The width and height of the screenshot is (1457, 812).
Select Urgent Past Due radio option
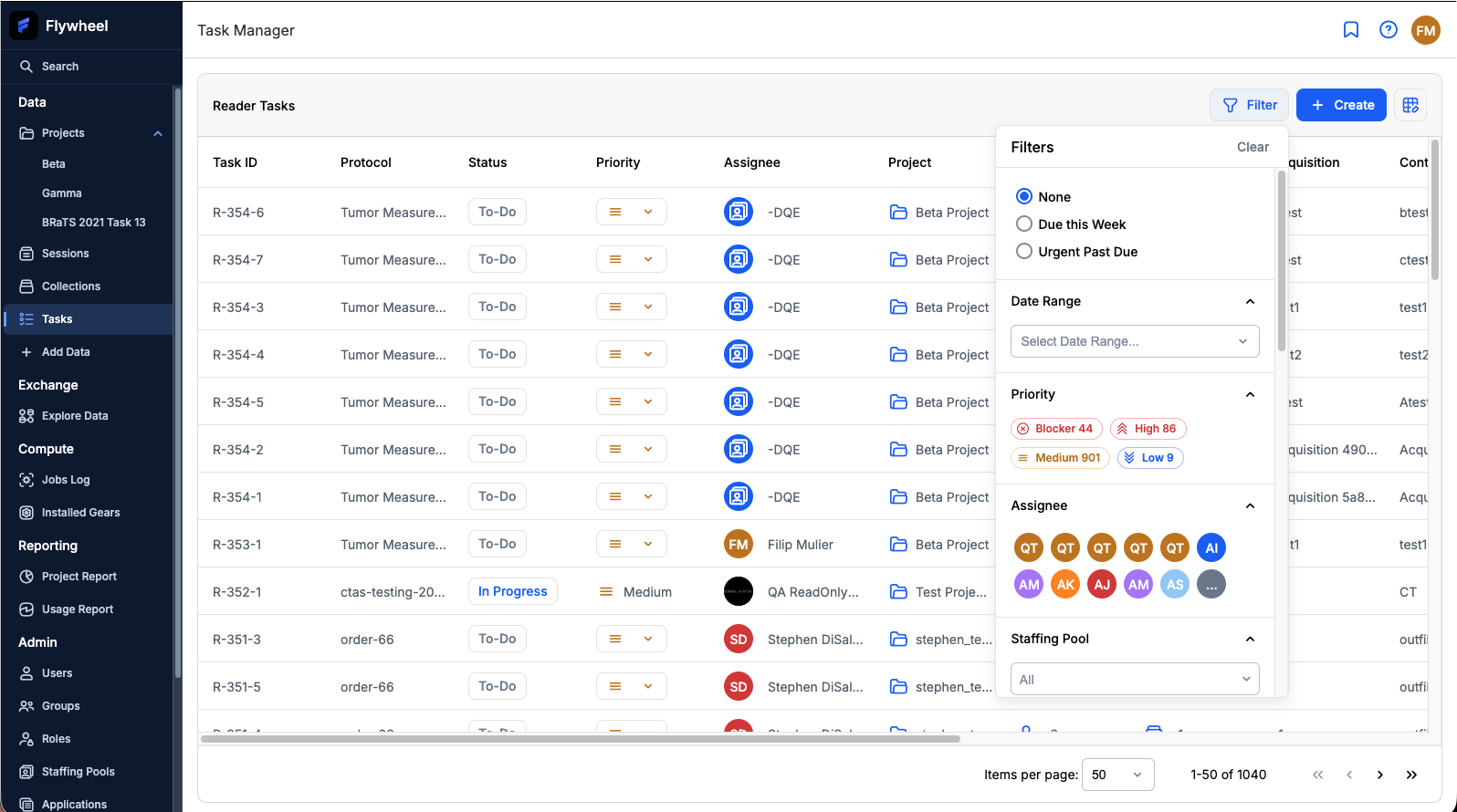pyautogui.click(x=1024, y=251)
